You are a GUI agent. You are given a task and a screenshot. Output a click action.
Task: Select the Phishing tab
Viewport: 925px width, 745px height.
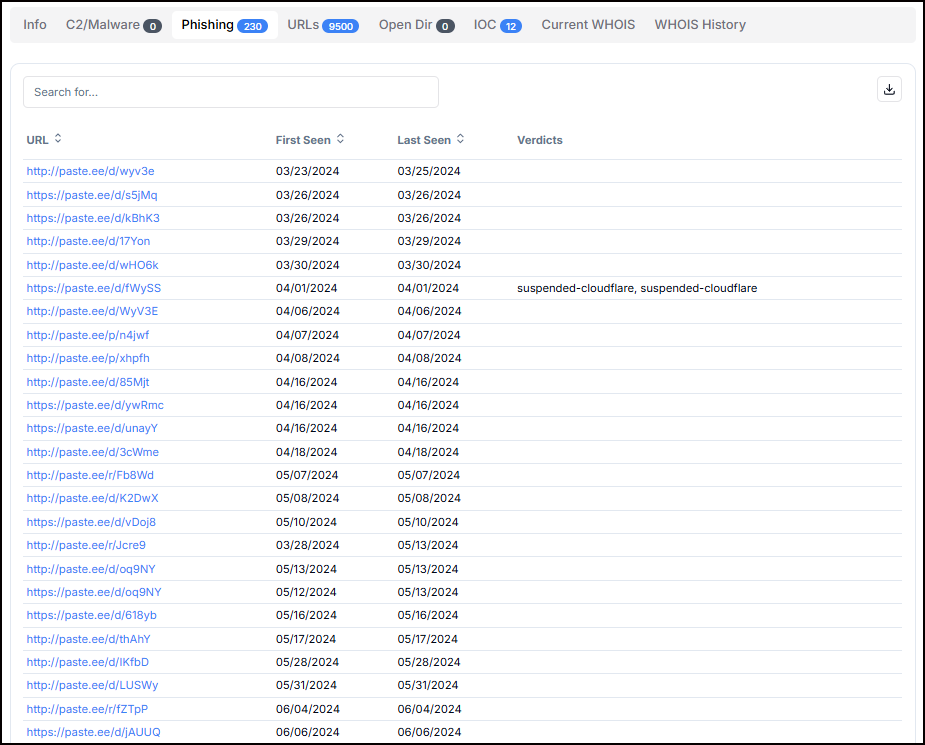coord(225,25)
